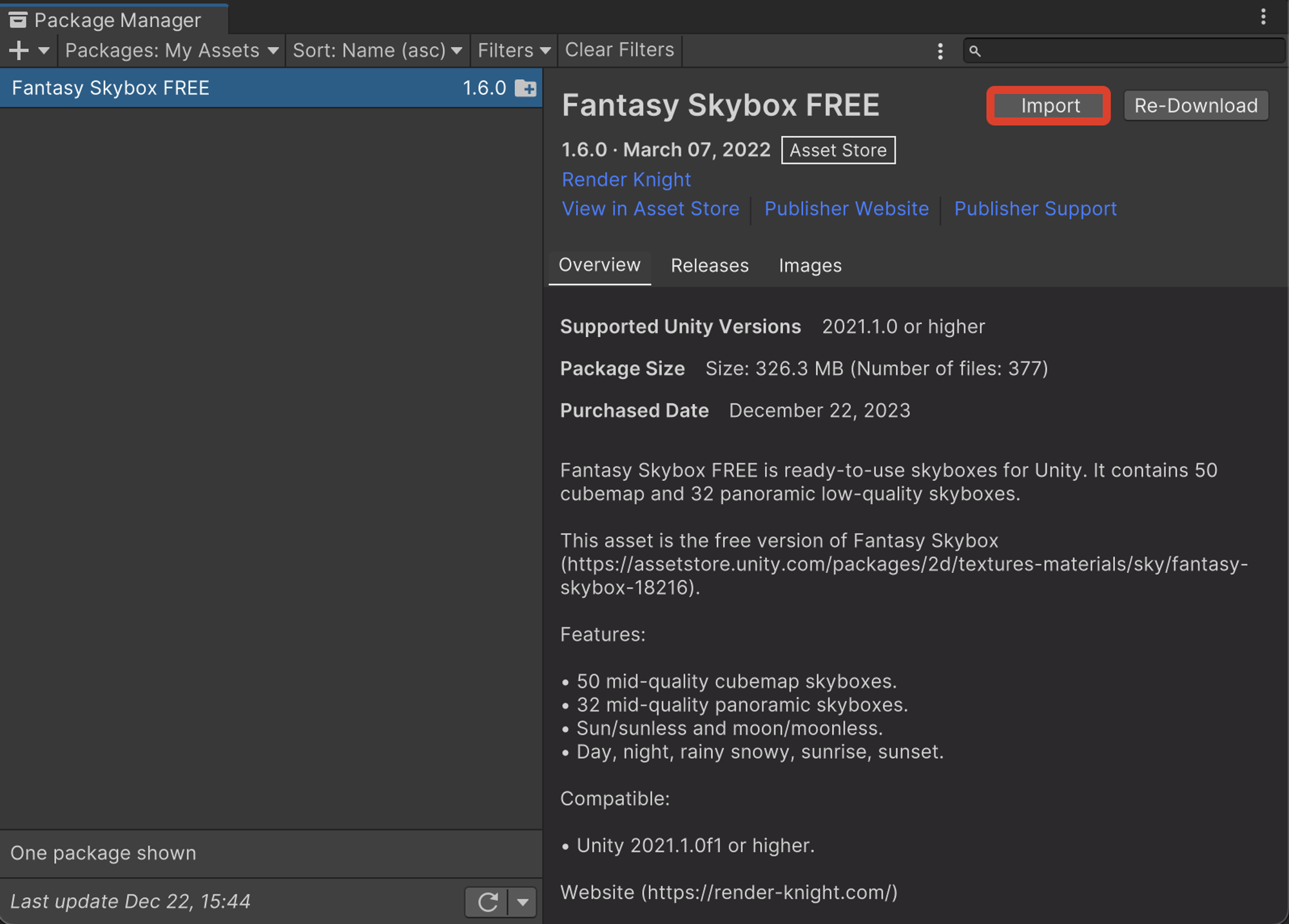The image size is (1289, 924).
Task: Open the refresh options dropdown arrow
Action: tap(523, 902)
